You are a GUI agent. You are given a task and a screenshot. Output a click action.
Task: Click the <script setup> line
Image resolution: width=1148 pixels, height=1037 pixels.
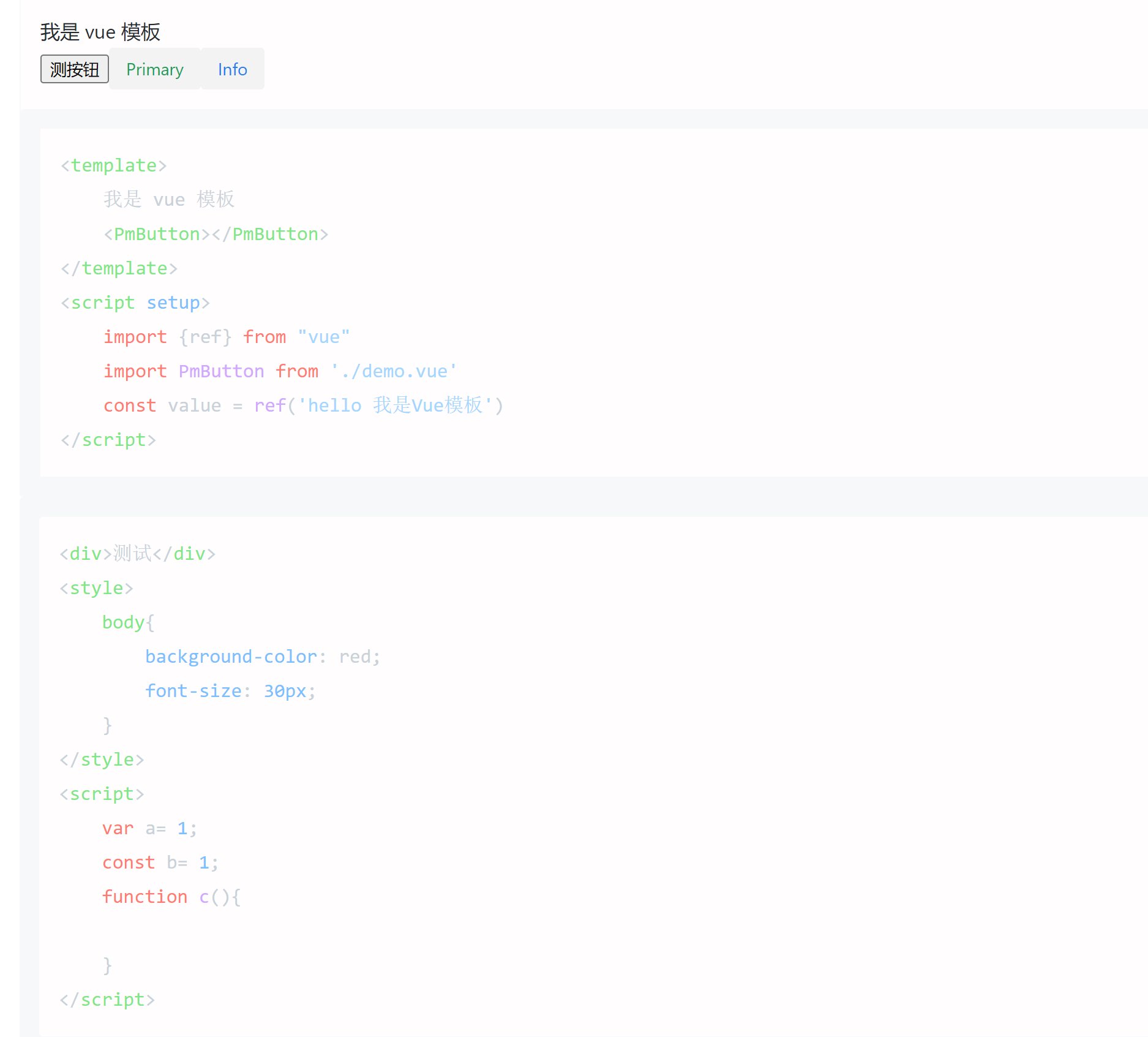tap(135, 303)
